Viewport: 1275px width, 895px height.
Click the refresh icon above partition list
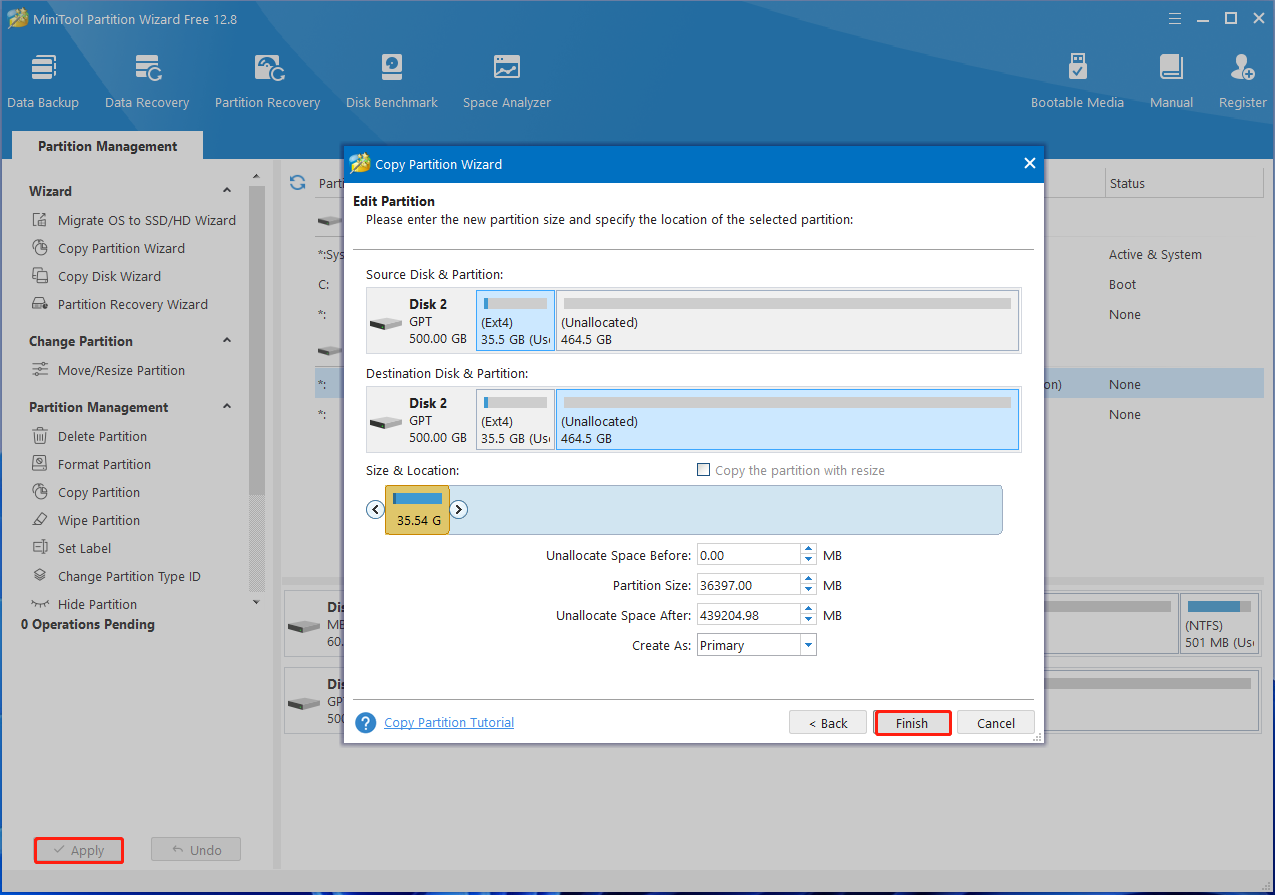pos(297,182)
